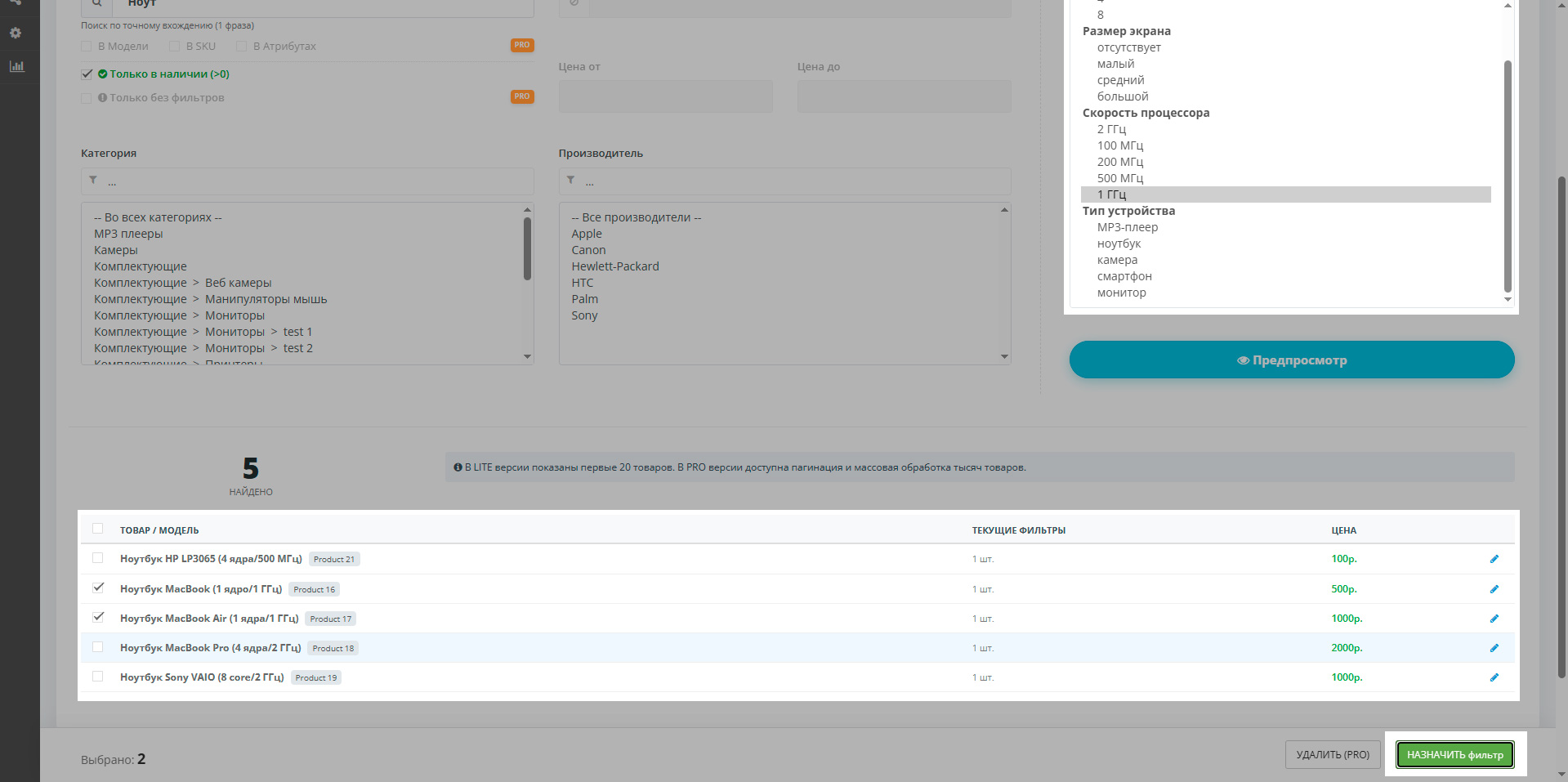Screen dimensions: 1568x782
Task: Edit Ноутбук HP LP3065 with pencil icon
Action: [1494, 559]
